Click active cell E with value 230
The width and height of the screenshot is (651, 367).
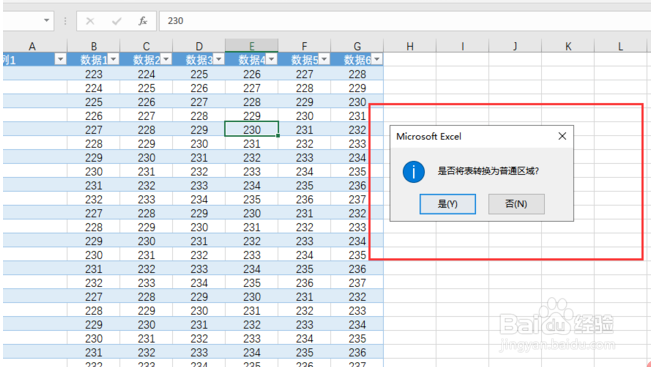(252, 130)
